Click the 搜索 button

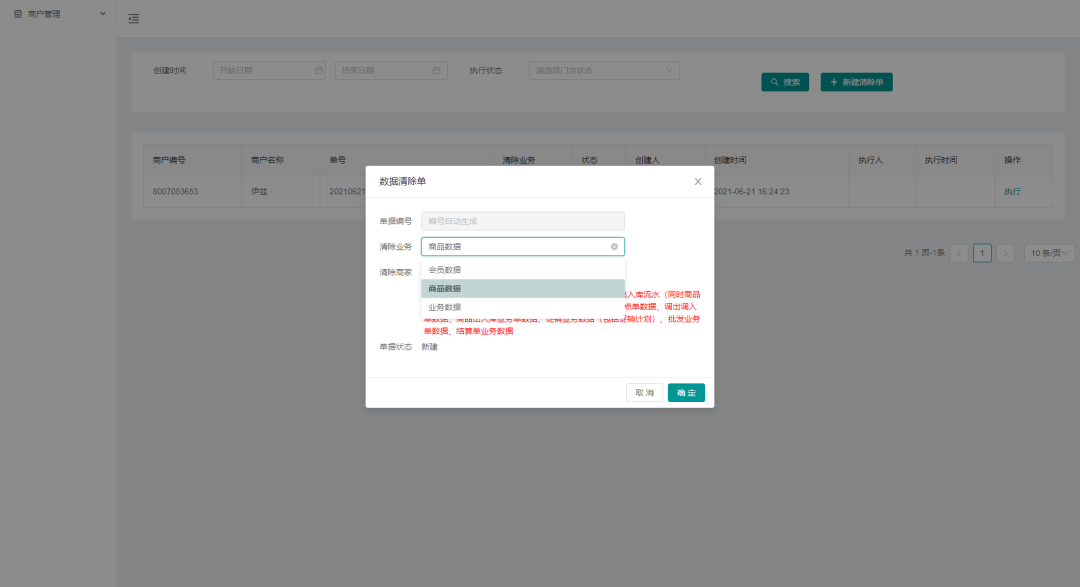785,82
